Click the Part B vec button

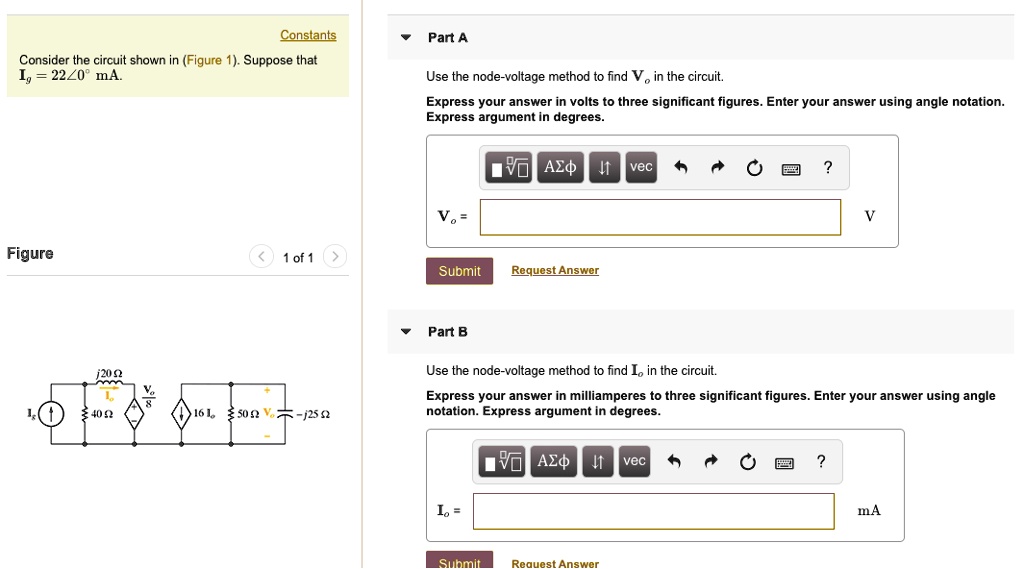click(x=634, y=460)
